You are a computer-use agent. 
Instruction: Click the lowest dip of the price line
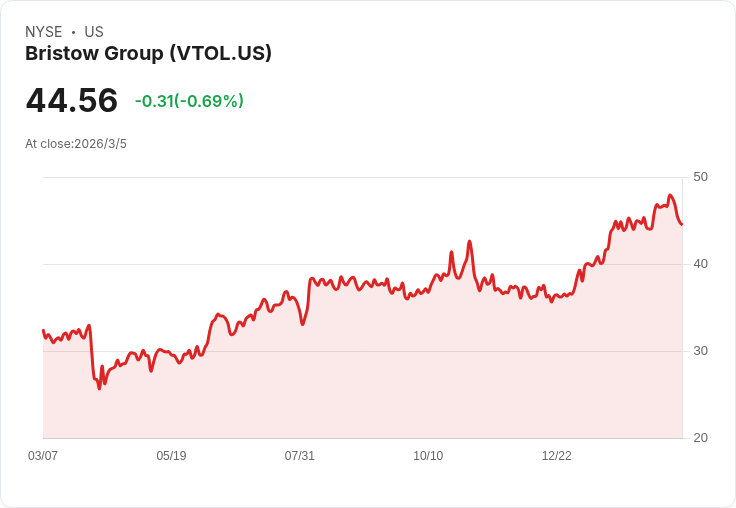[99, 388]
